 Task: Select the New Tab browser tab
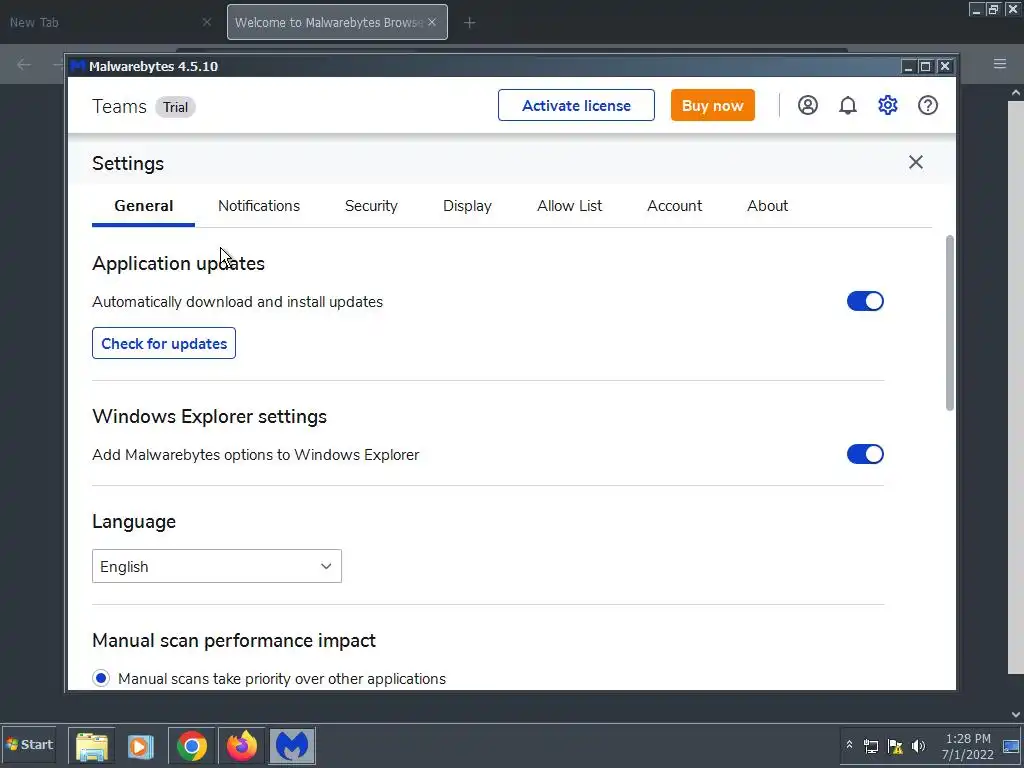(x=109, y=22)
